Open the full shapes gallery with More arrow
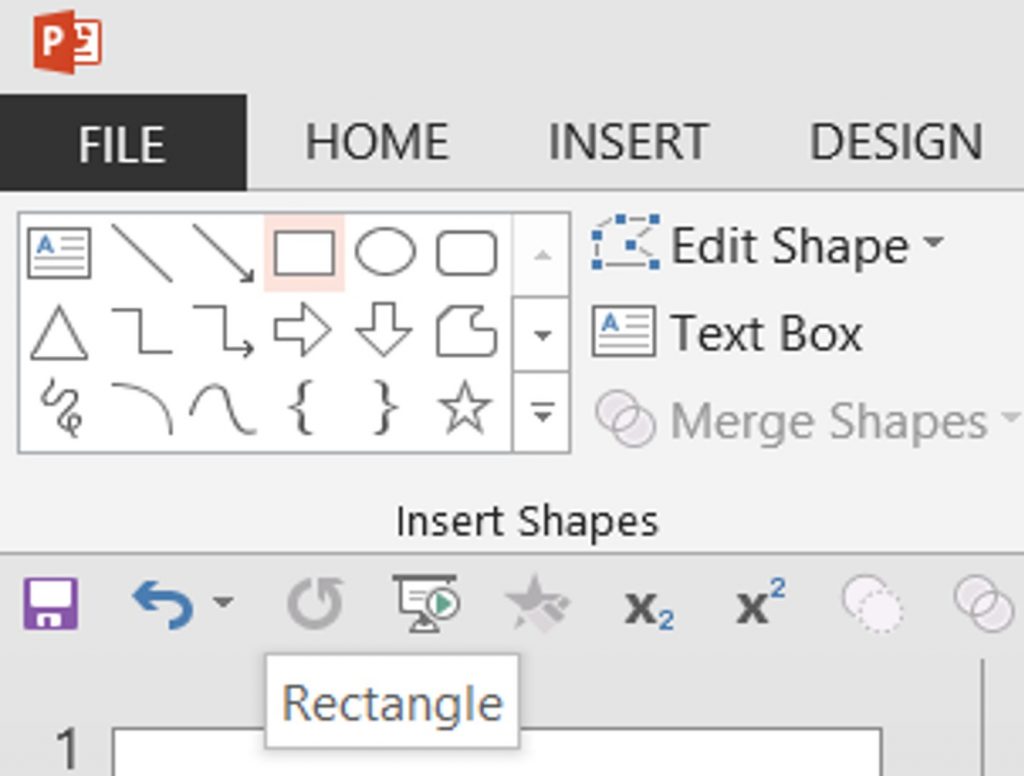The image size is (1024, 776). 541,408
